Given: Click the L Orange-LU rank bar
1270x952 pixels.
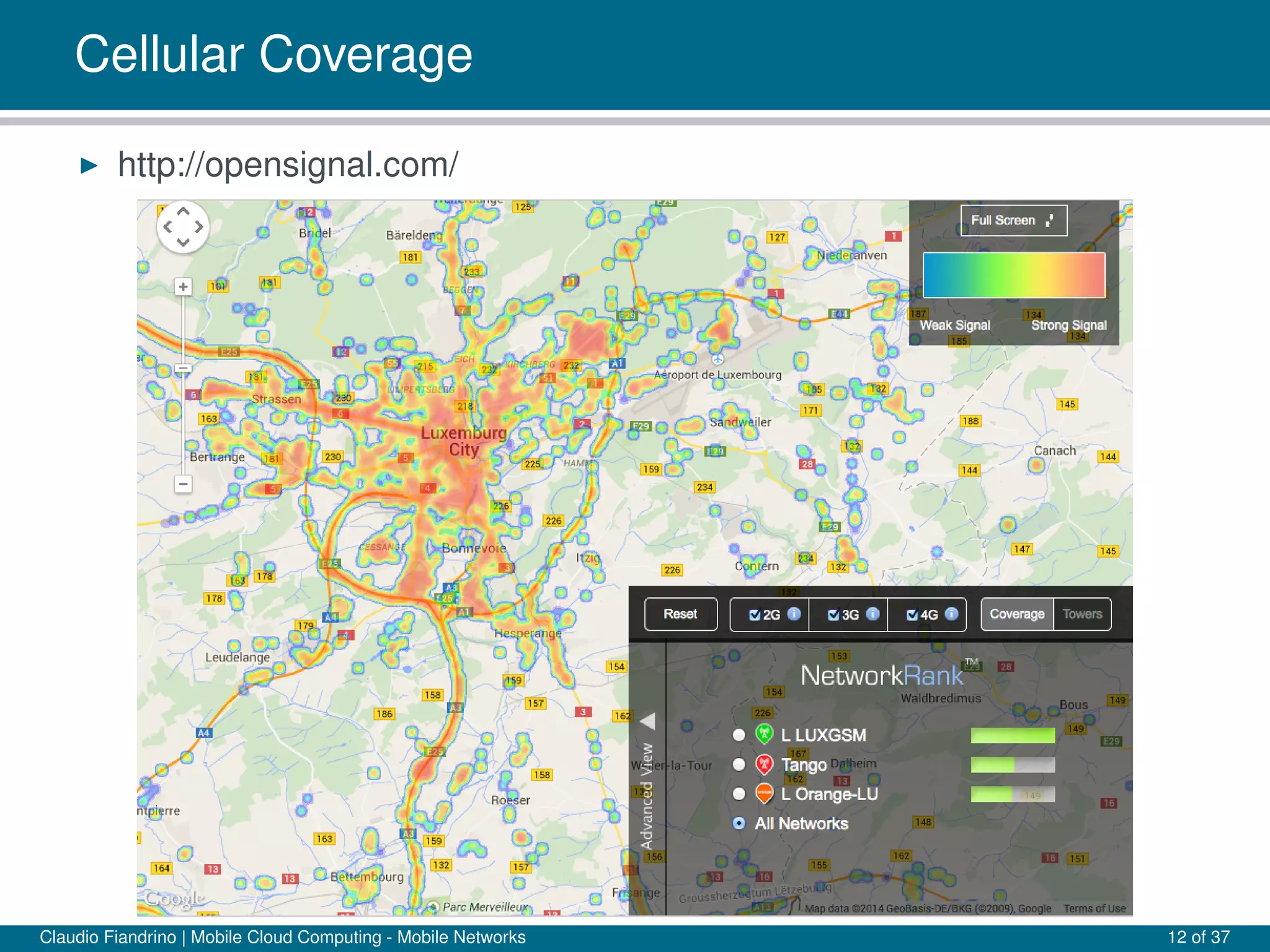Looking at the screenshot, I should (1013, 795).
